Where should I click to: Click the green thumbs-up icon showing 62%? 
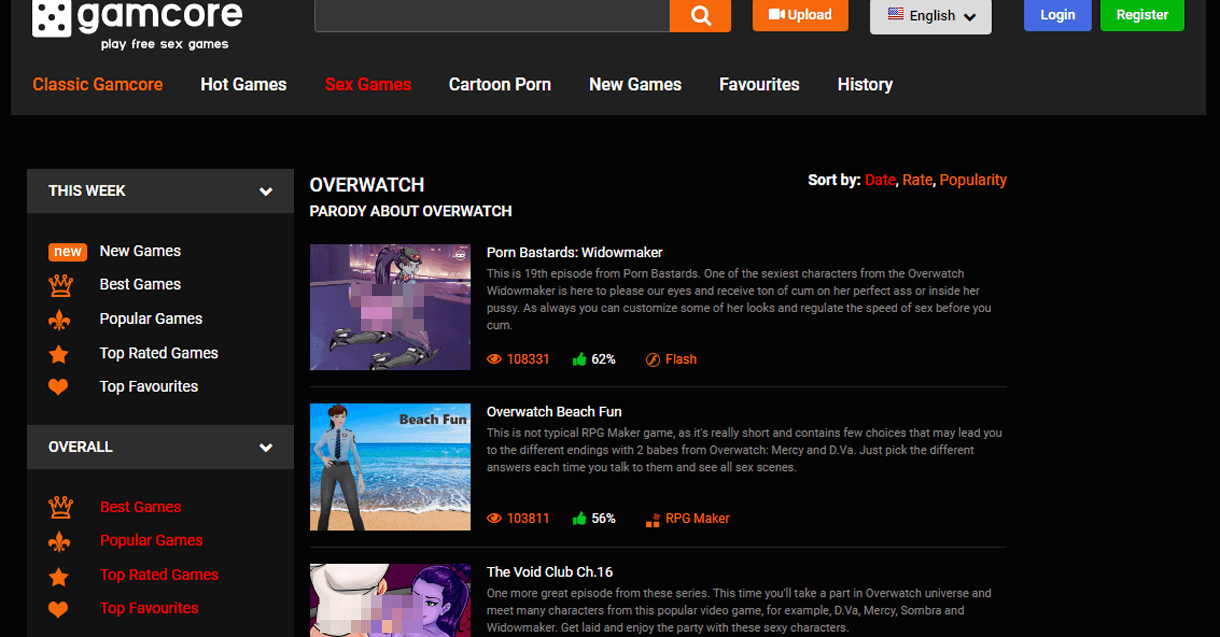(x=579, y=359)
